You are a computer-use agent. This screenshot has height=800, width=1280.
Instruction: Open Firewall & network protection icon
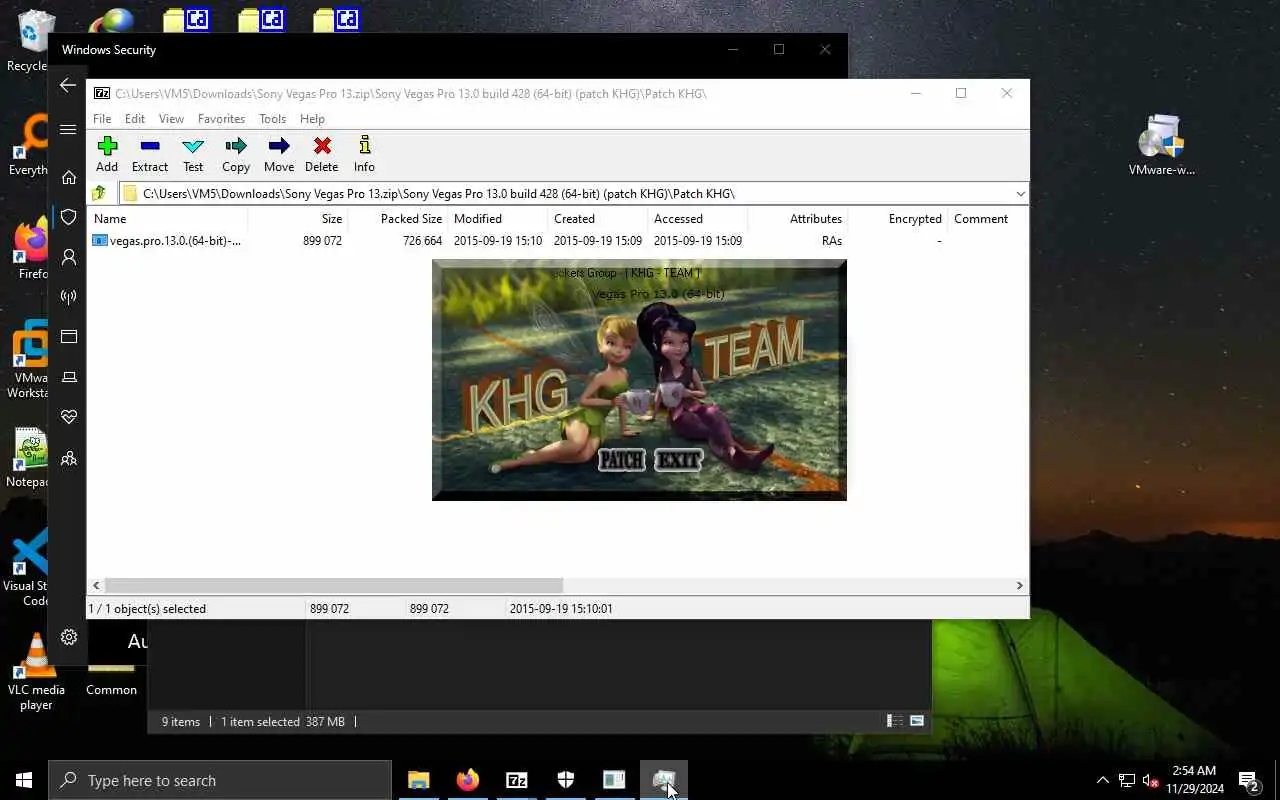(68, 297)
